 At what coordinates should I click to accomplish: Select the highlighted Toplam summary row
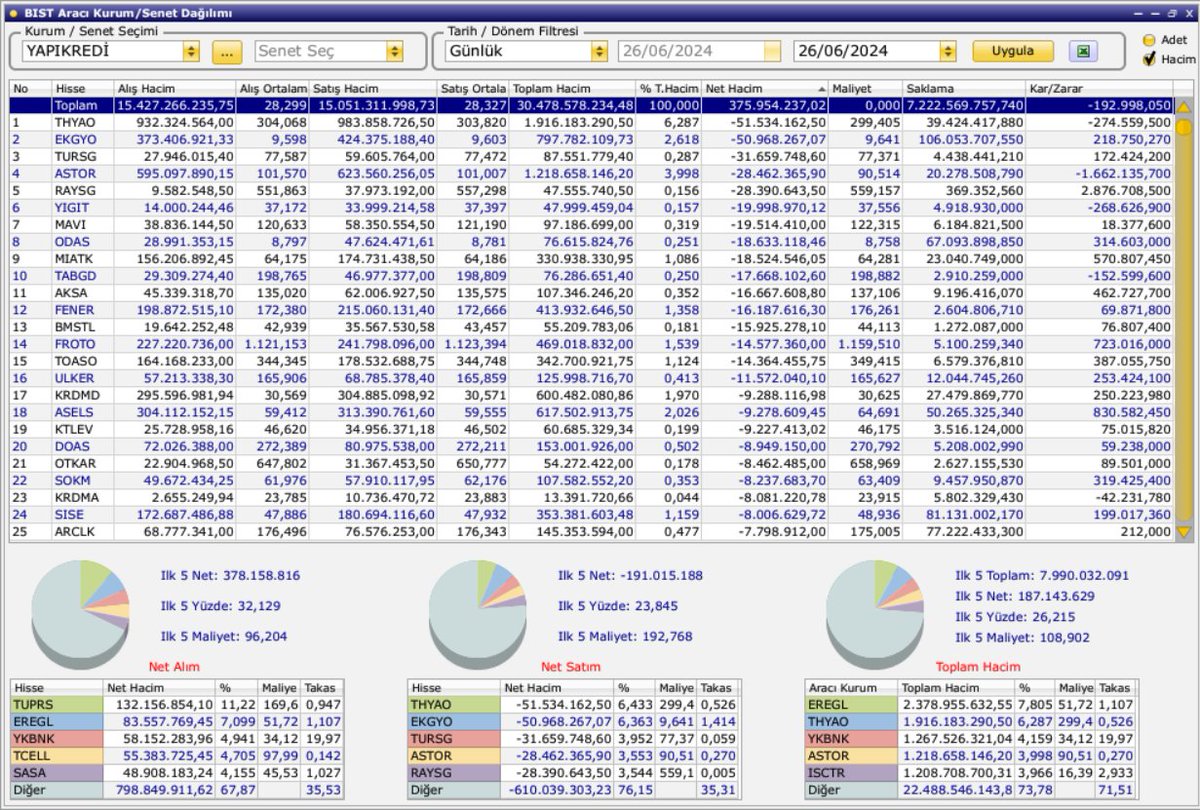[x=591, y=105]
